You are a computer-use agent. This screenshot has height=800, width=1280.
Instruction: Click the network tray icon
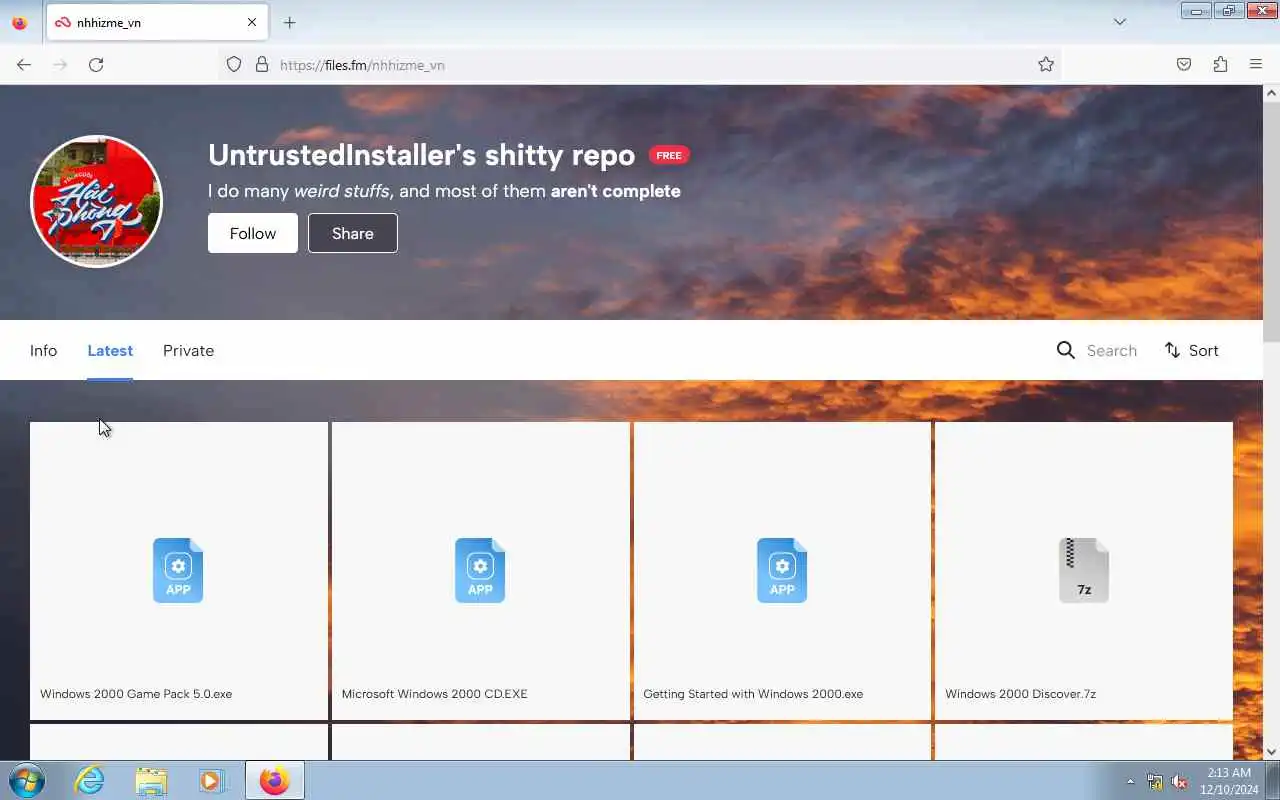click(x=1155, y=781)
